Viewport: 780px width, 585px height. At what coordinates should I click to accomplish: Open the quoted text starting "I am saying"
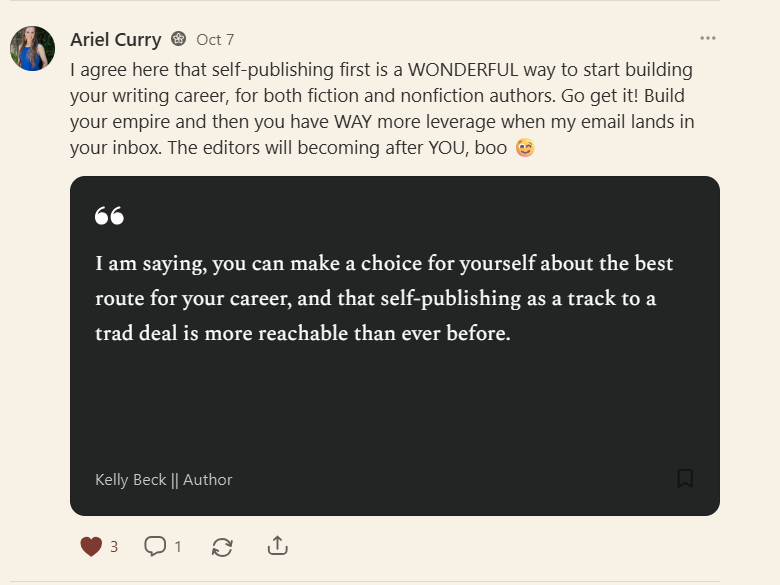tap(384, 298)
